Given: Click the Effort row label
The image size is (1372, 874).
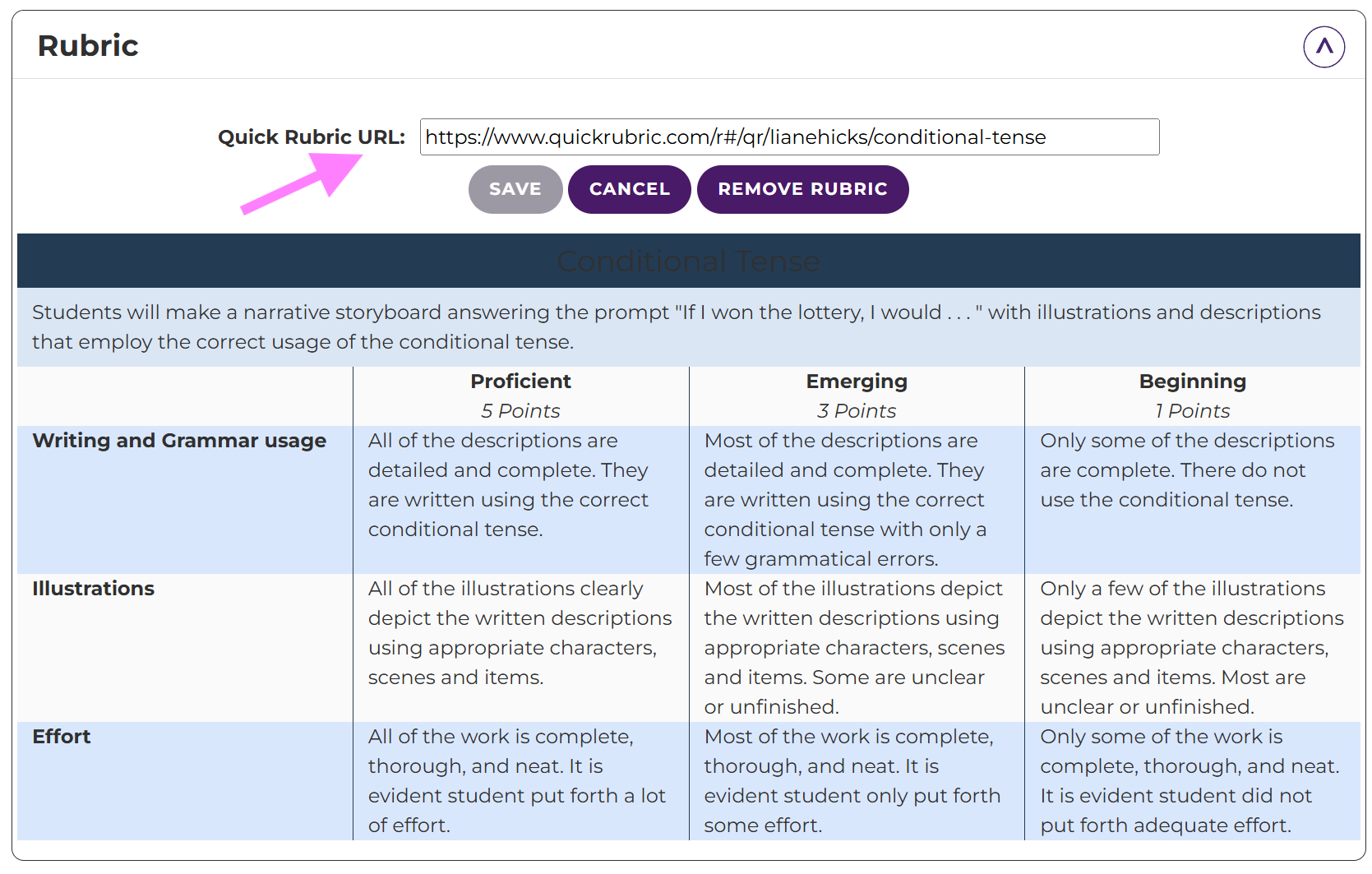Looking at the screenshot, I should [62, 737].
